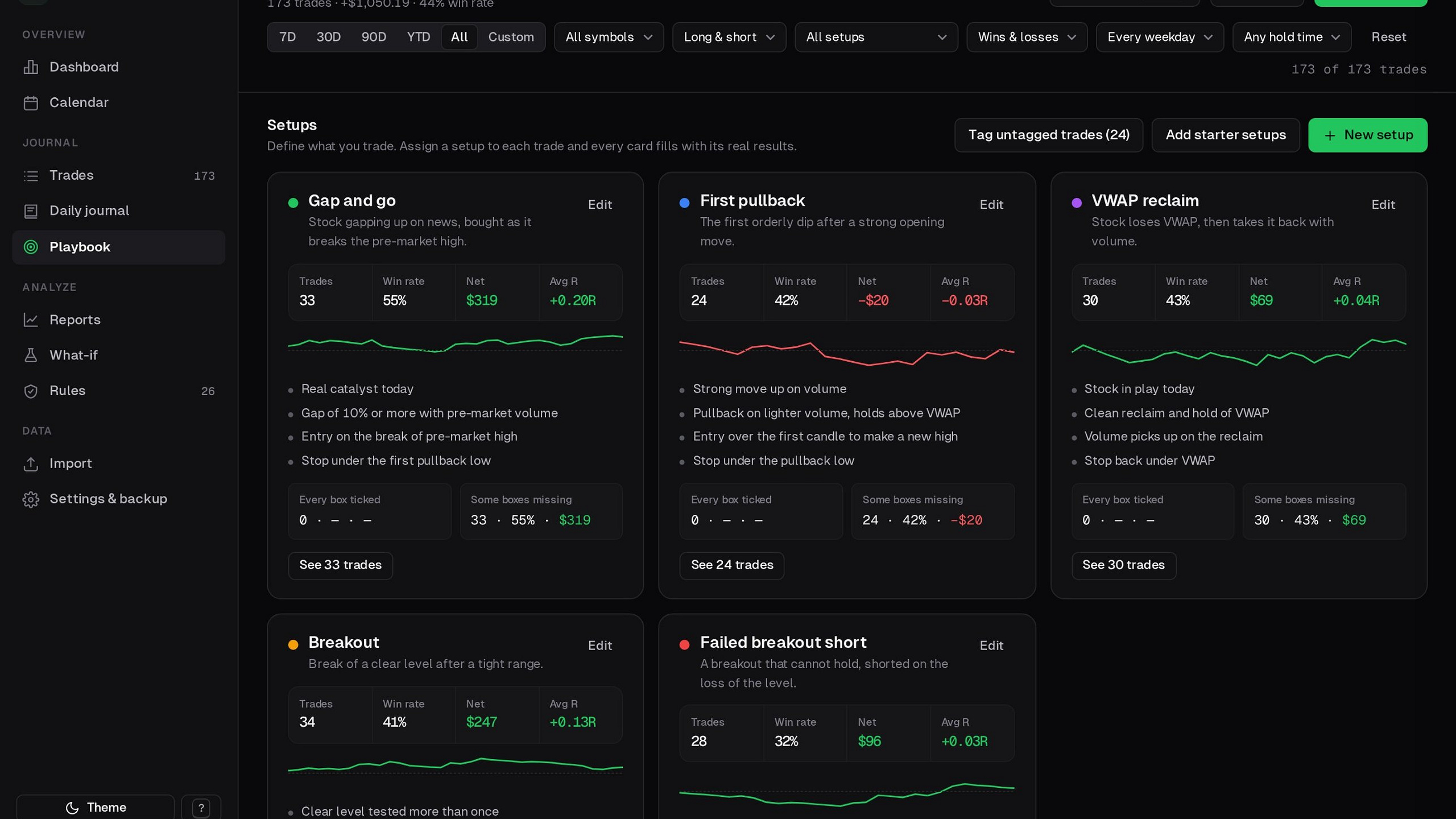Click the plus icon on New setup

(x=1330, y=135)
